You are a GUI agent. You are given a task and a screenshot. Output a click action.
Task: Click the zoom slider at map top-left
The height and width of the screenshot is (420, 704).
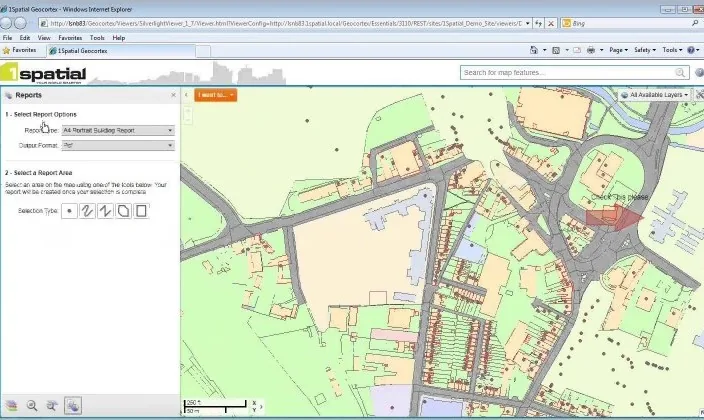(x=188, y=114)
